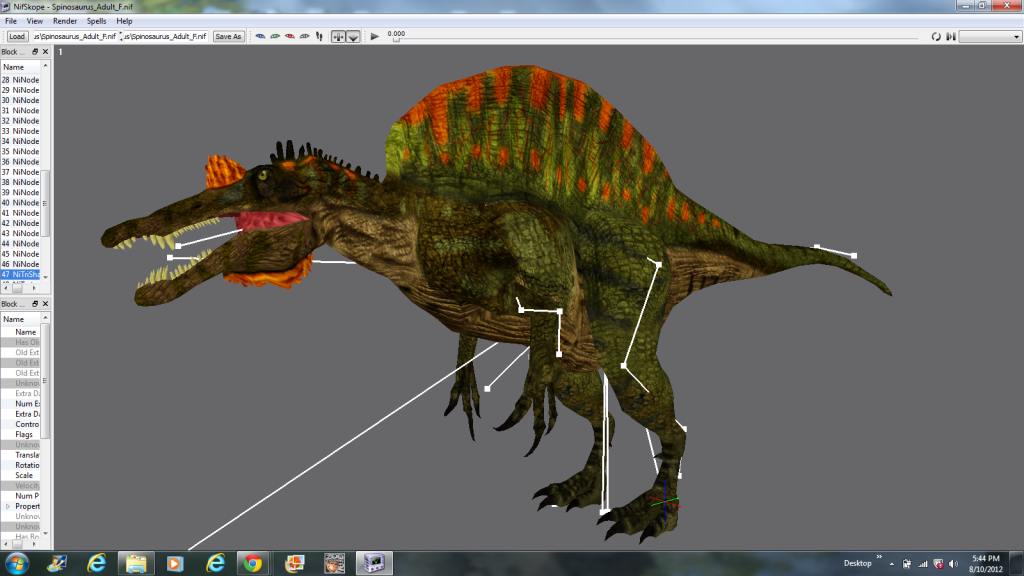The height and width of the screenshot is (576, 1024).
Task: Click the gray user view eye icon
Action: [304, 36]
